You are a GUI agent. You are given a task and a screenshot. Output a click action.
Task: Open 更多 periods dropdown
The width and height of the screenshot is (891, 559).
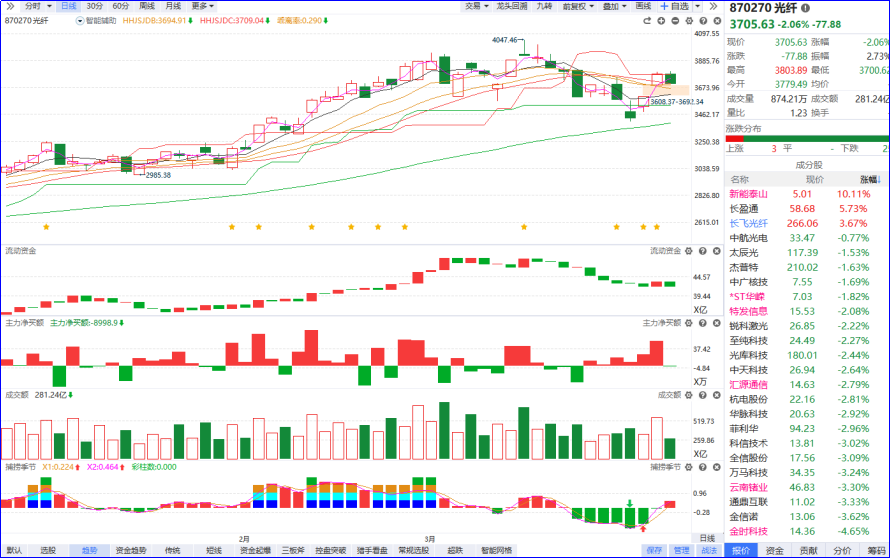pyautogui.click(x=203, y=6)
